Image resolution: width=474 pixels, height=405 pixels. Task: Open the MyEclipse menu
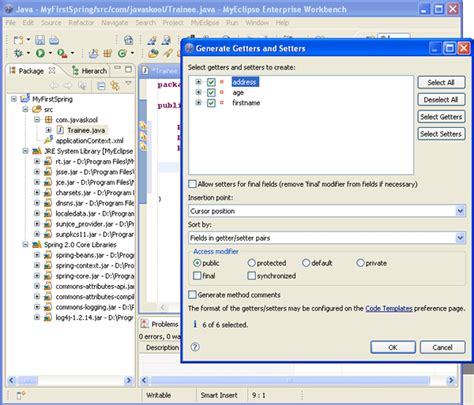coord(205,23)
